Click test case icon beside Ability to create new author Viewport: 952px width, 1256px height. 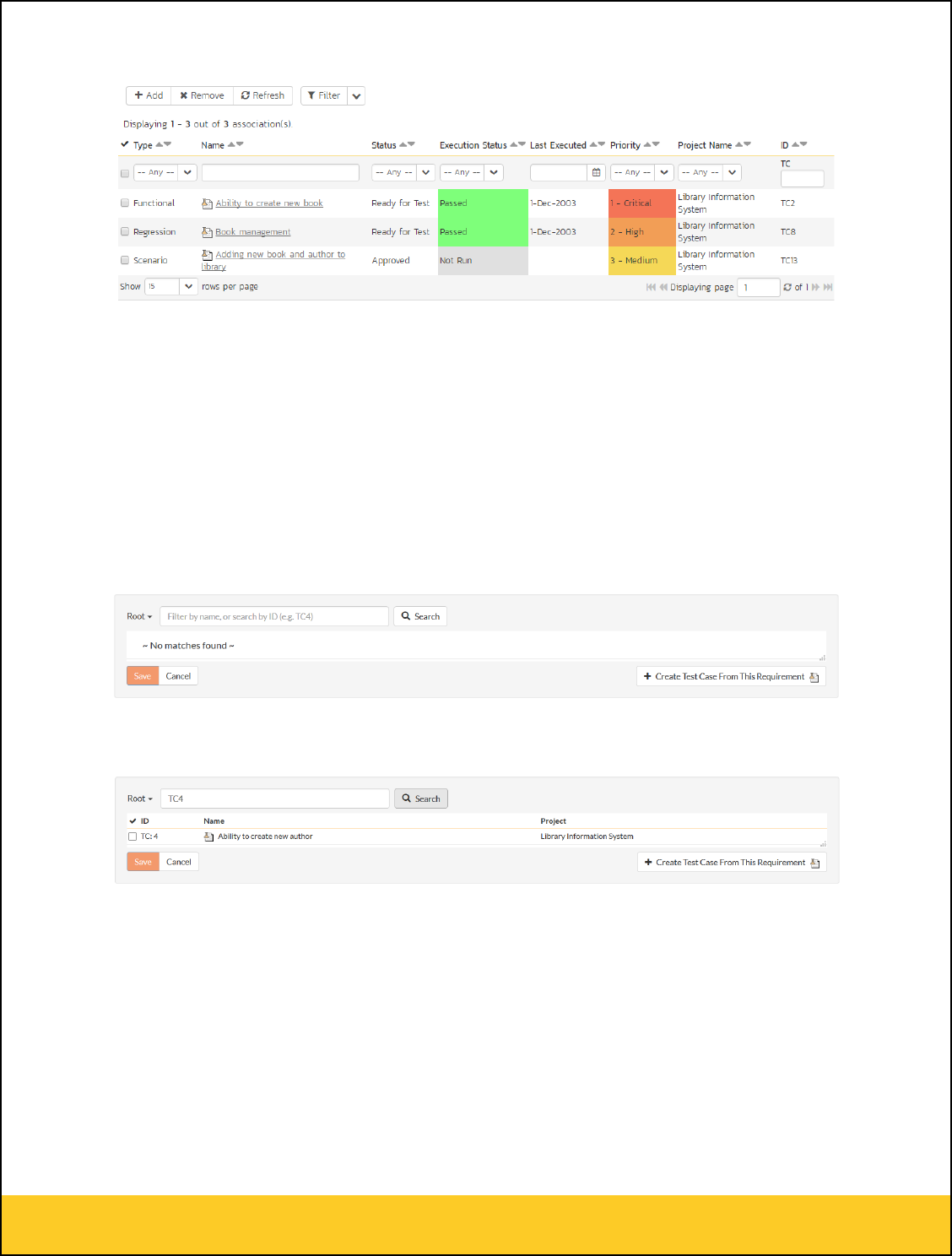(x=208, y=836)
